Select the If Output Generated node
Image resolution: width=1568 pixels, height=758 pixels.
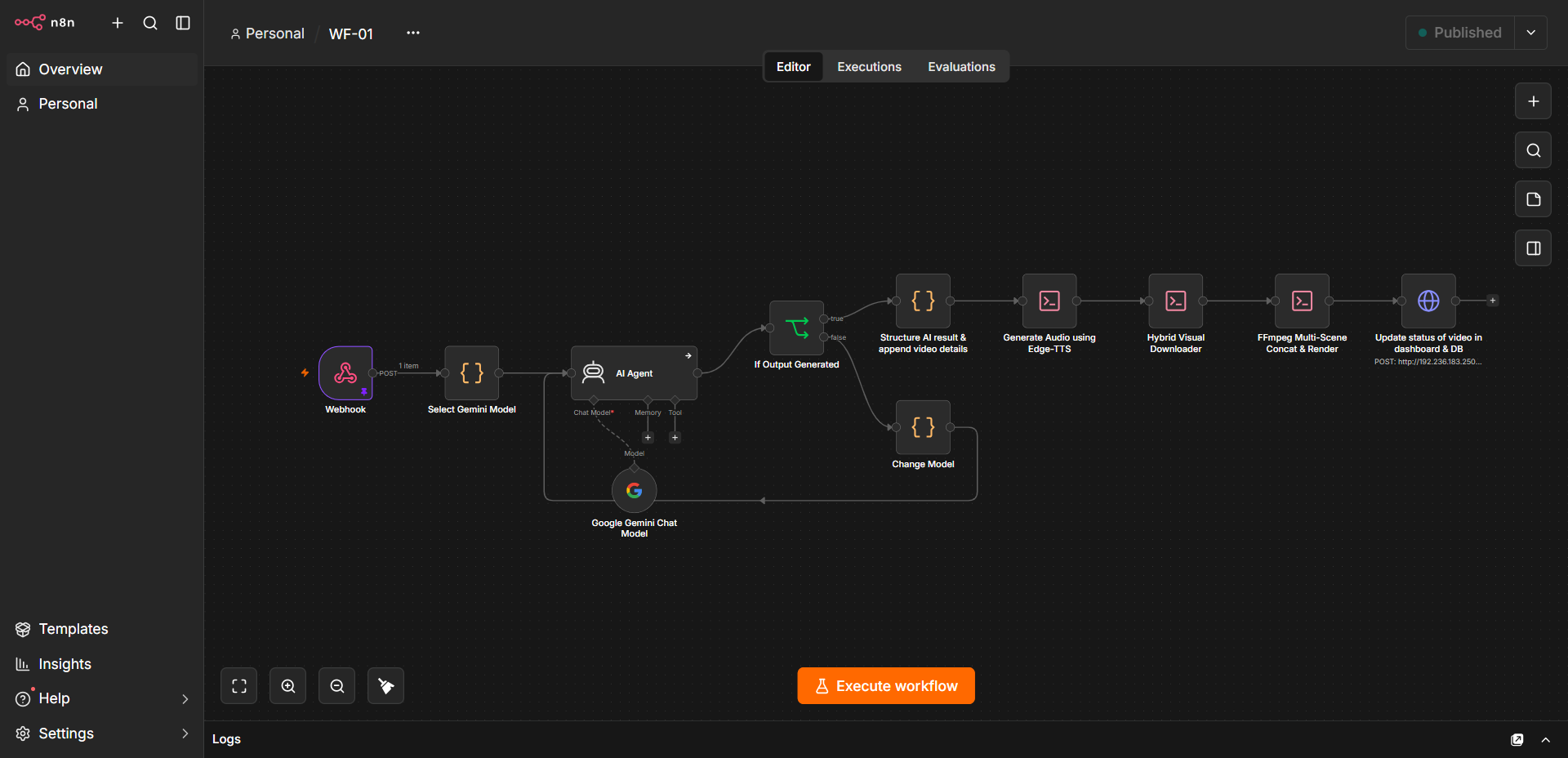(796, 328)
